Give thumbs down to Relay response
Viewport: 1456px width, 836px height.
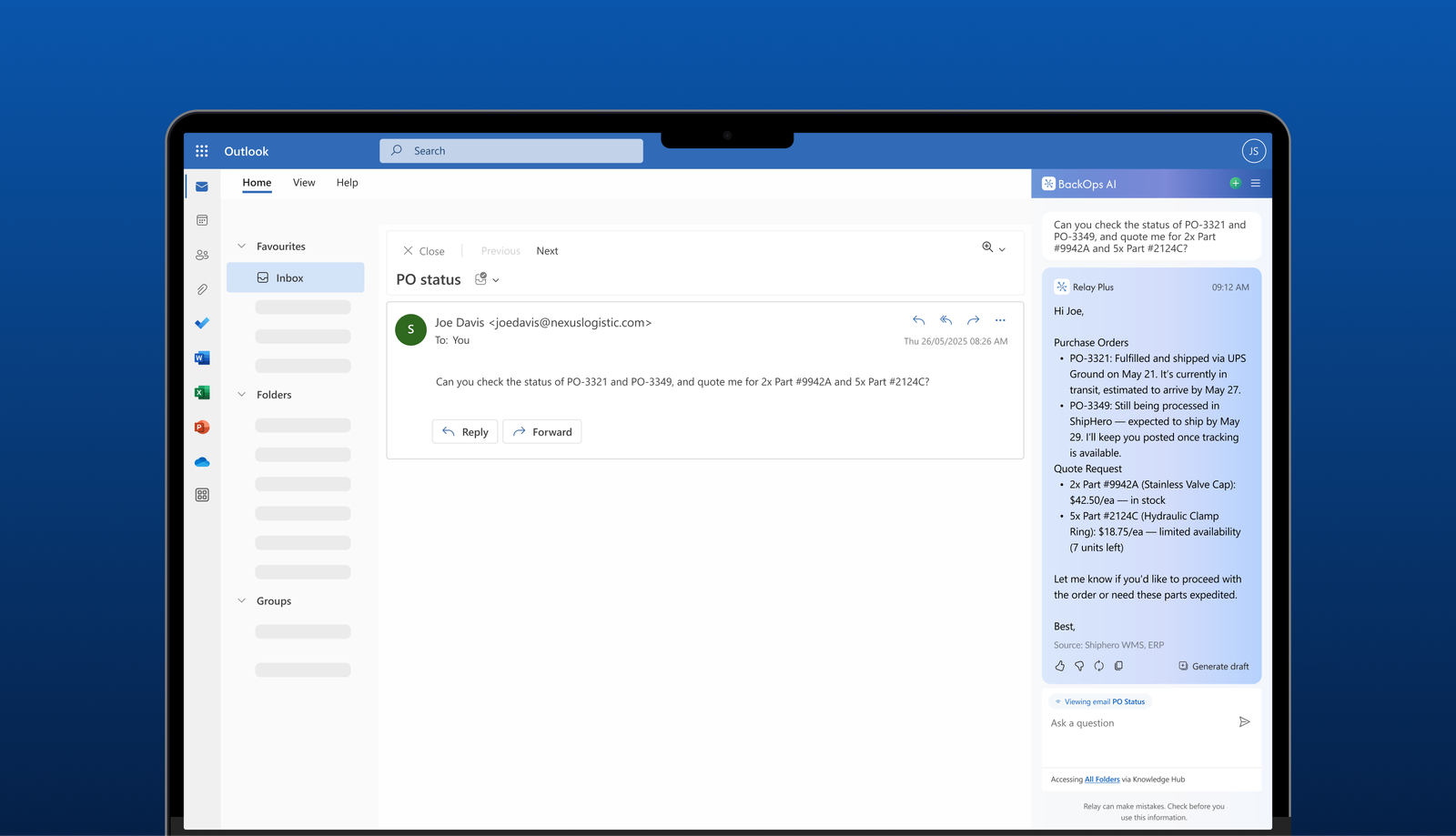click(1079, 666)
